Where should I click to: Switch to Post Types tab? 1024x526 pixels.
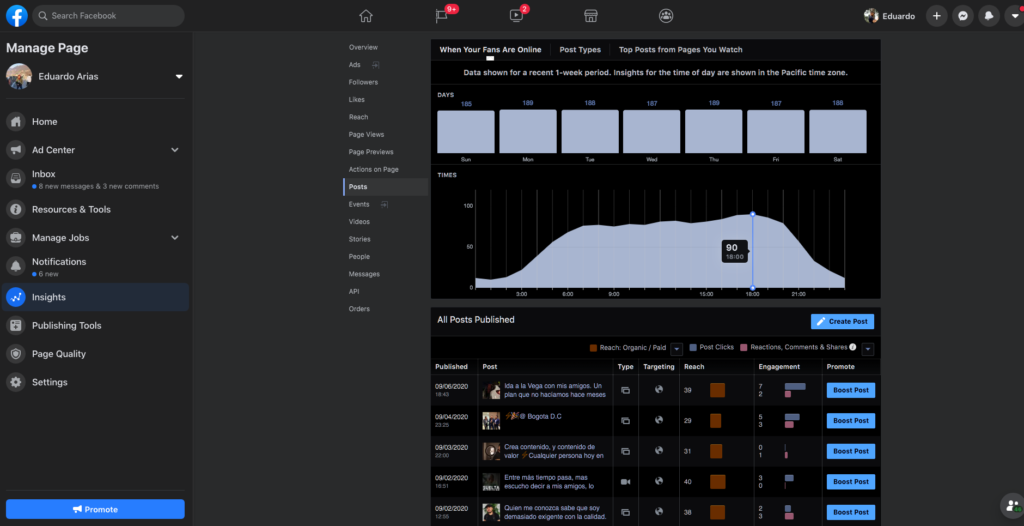pyautogui.click(x=580, y=50)
